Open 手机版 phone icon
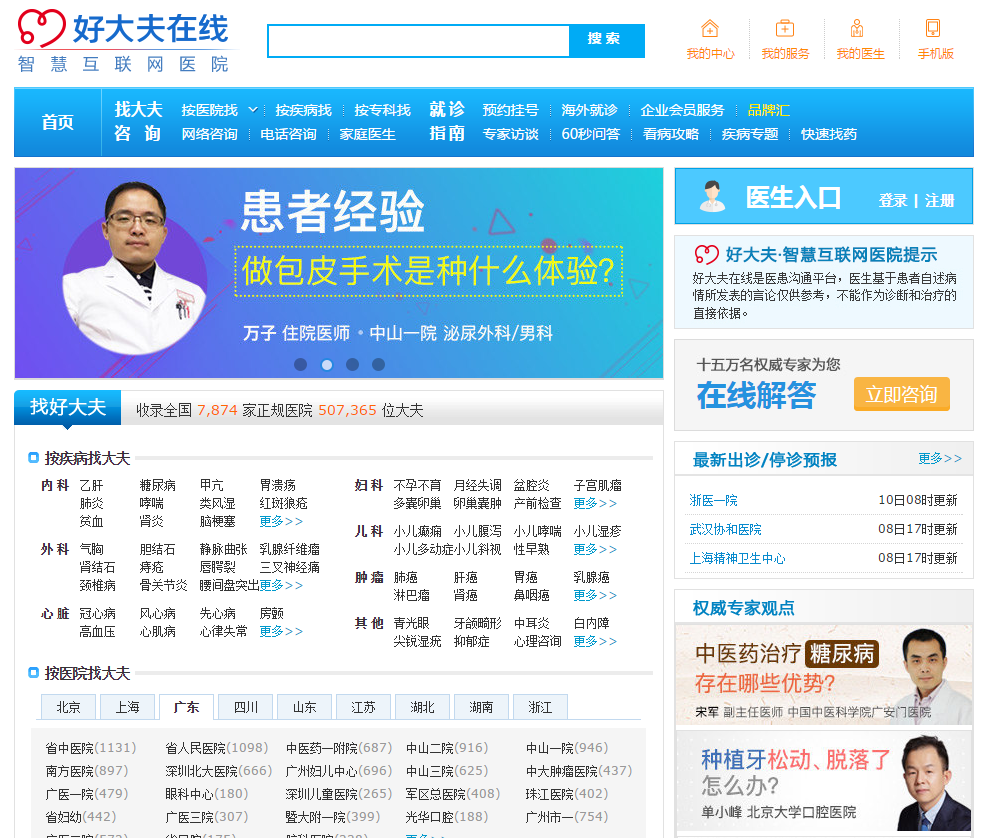The image size is (996, 838). 932,29
